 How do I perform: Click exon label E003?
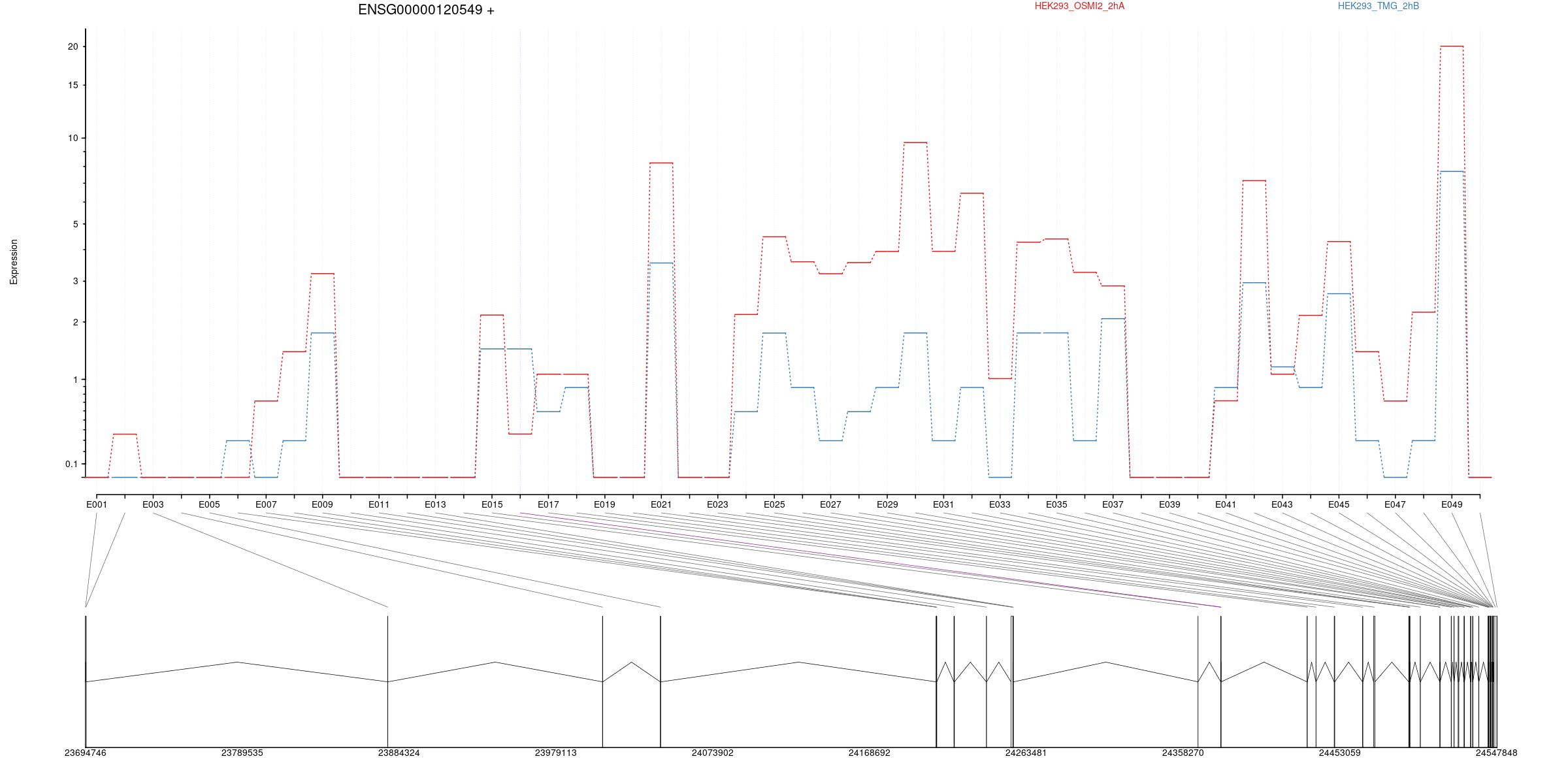tap(153, 504)
